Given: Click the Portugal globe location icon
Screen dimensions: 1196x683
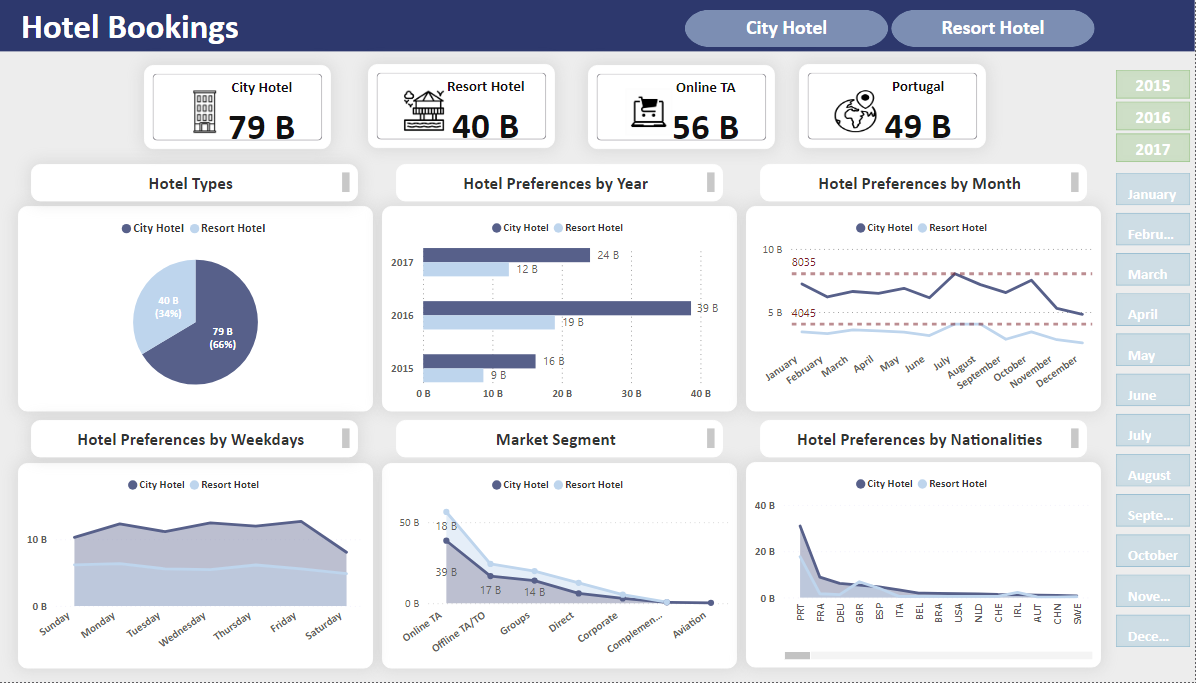Looking at the screenshot, I should (x=855, y=111).
